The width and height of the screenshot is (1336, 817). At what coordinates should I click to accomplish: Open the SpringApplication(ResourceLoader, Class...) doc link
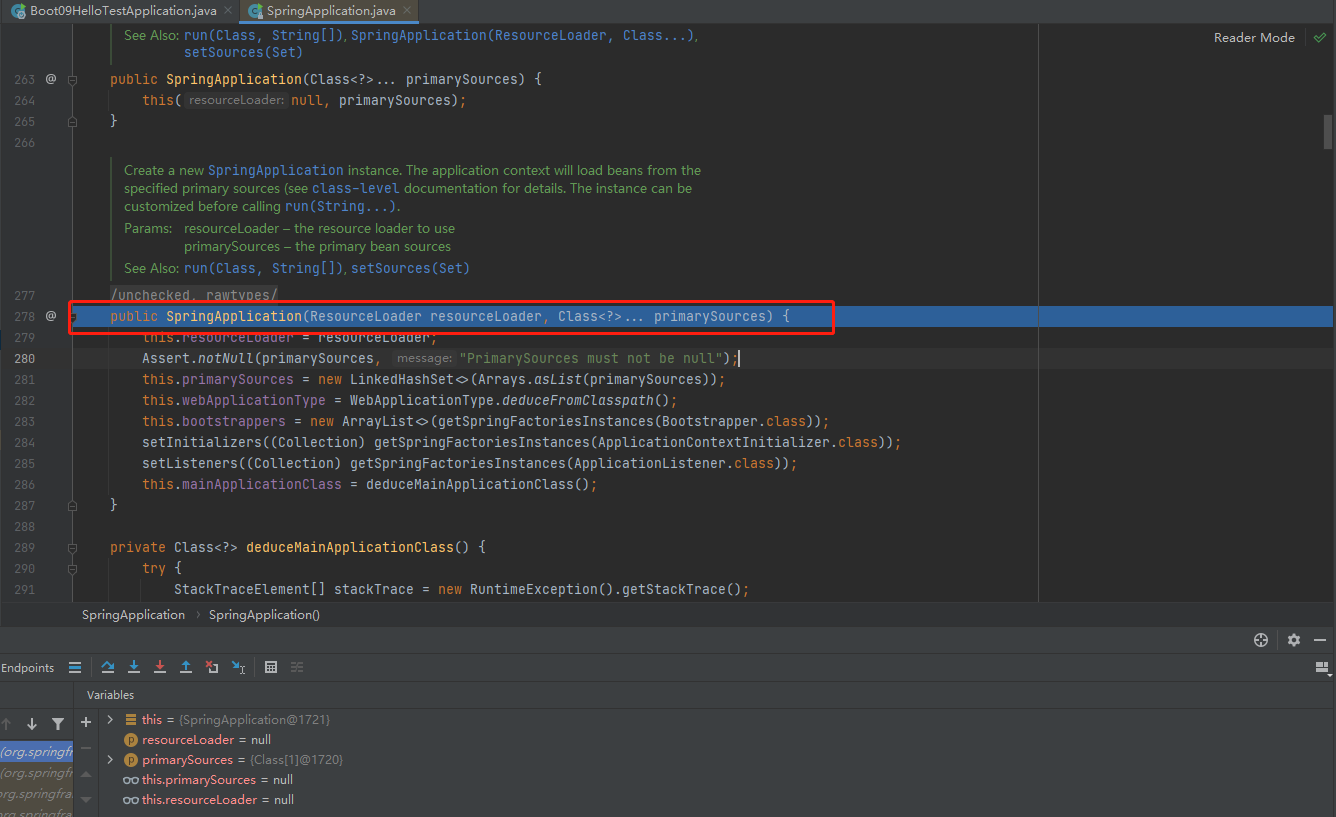point(523,35)
